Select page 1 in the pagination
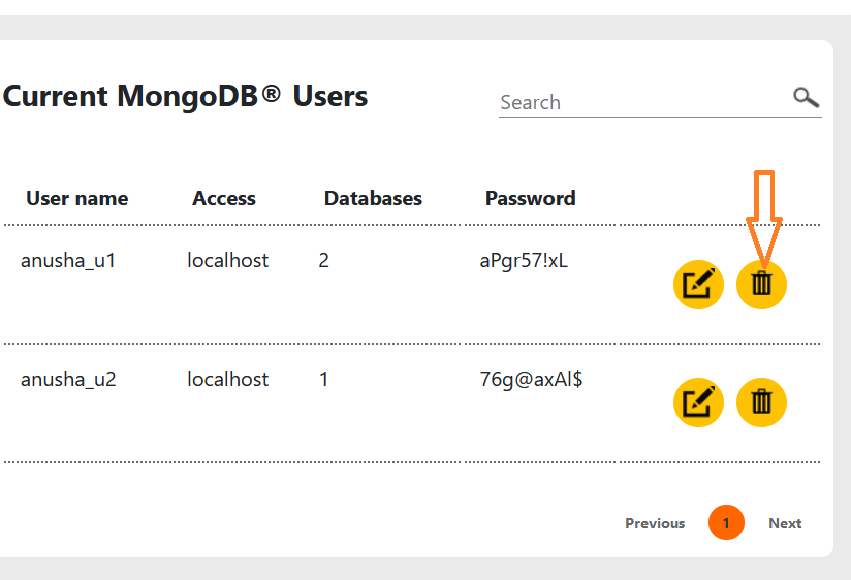 tap(726, 523)
